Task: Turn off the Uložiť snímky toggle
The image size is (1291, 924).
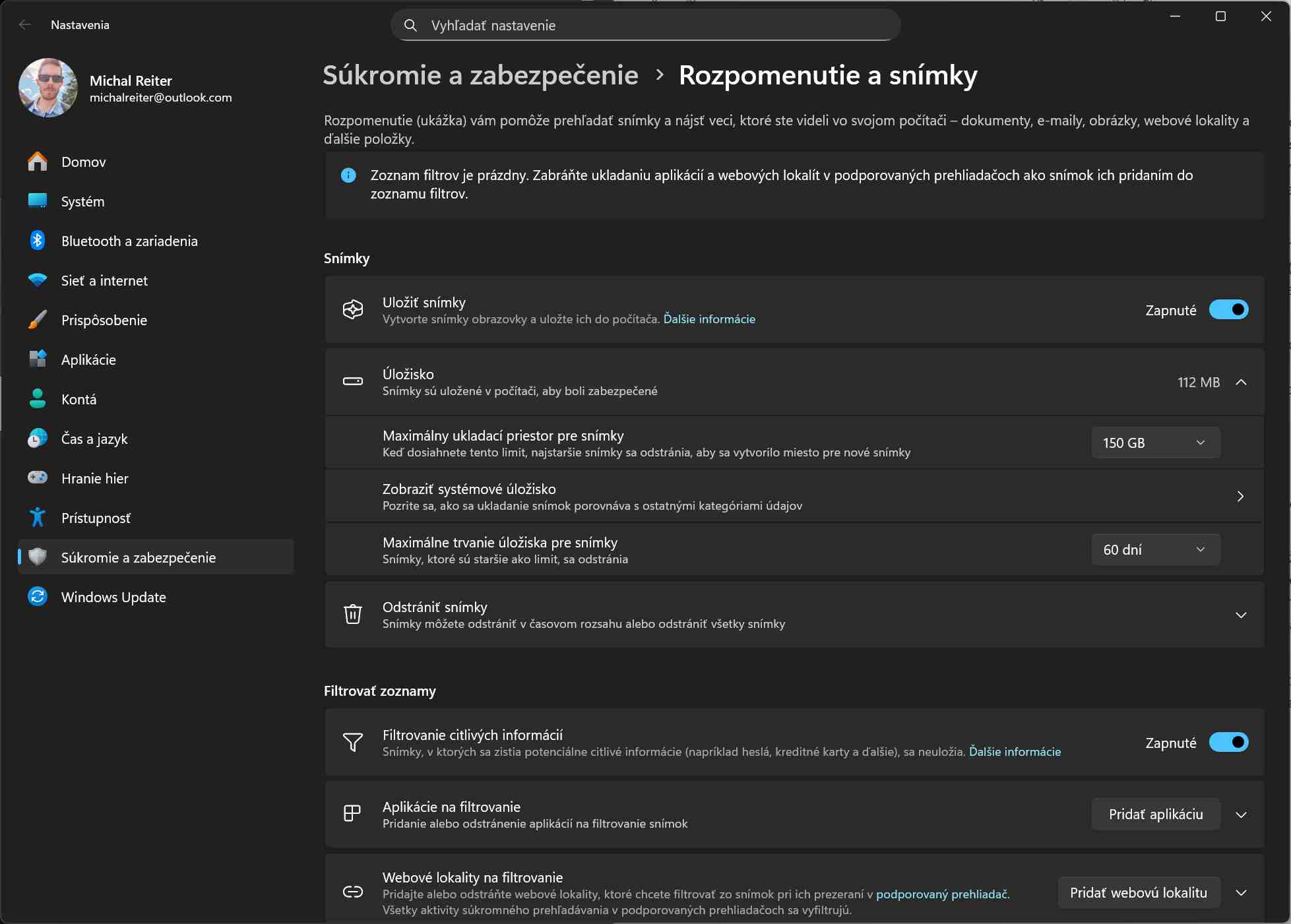Action: (x=1228, y=310)
